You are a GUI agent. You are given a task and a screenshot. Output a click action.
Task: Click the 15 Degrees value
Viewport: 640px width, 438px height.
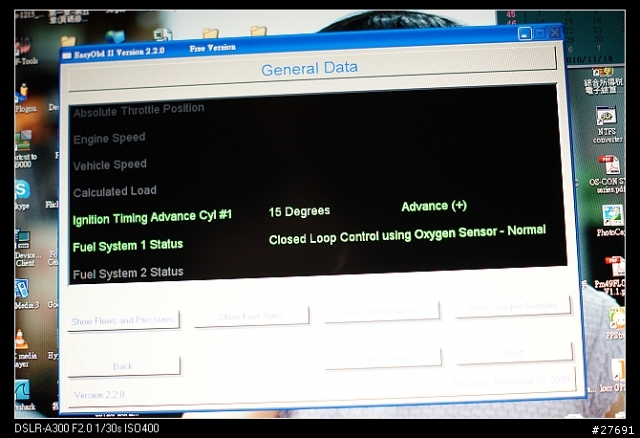tap(299, 211)
